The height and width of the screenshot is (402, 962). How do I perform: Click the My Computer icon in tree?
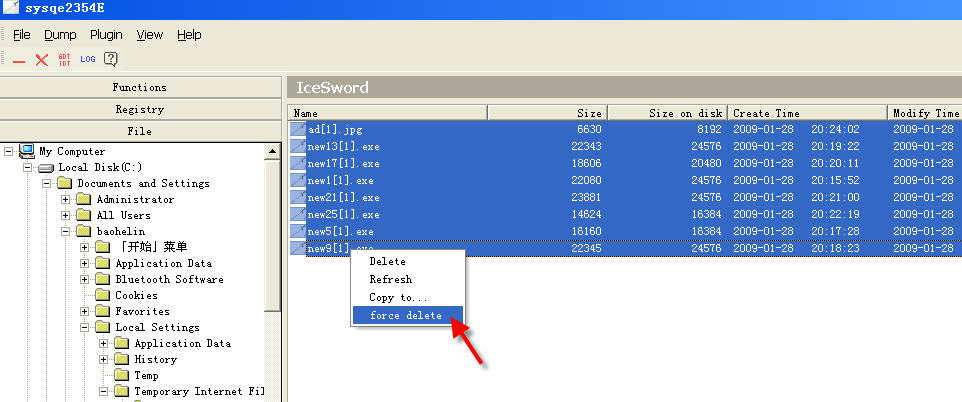click(x=27, y=151)
